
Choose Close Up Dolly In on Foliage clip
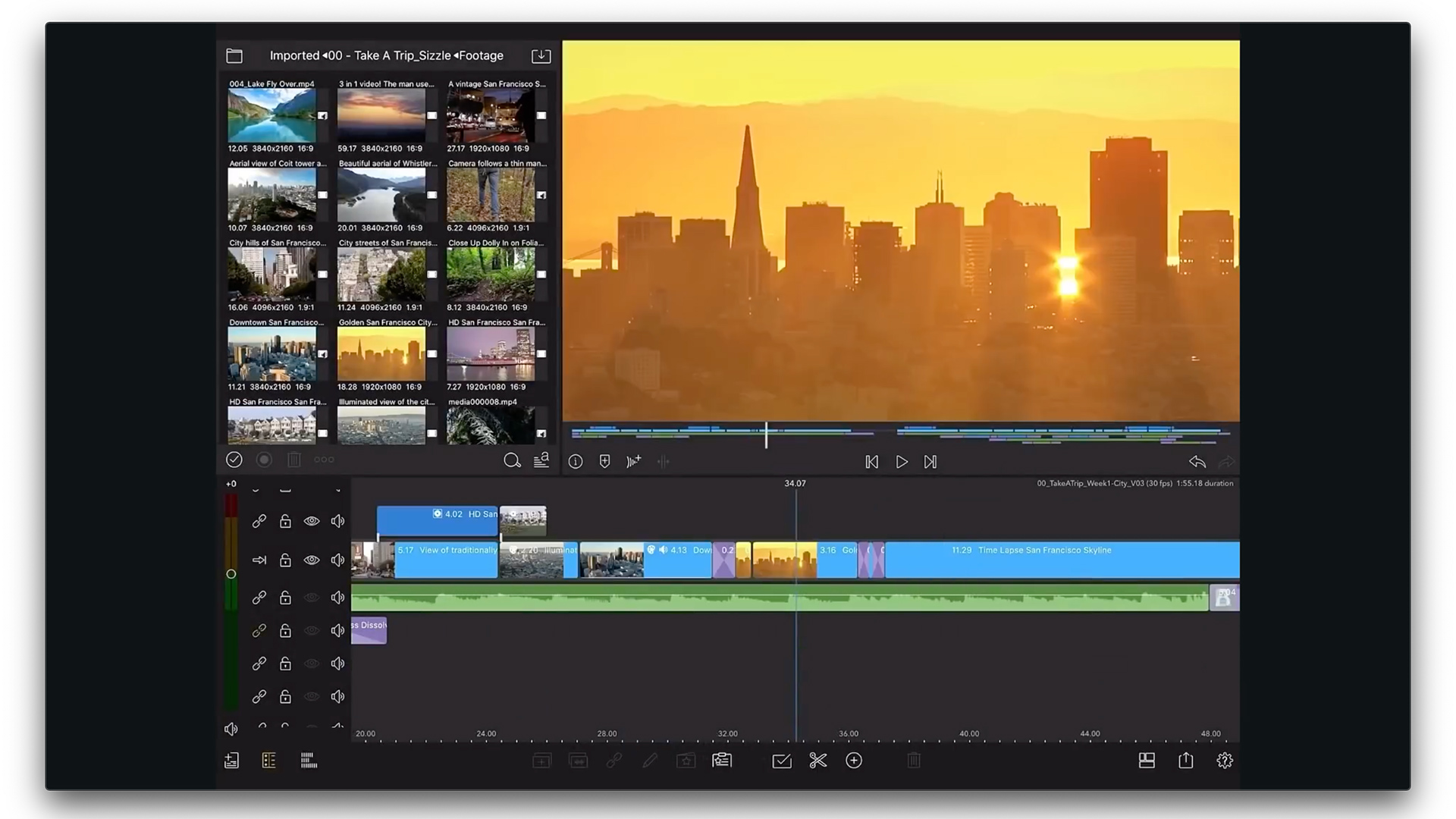click(491, 275)
